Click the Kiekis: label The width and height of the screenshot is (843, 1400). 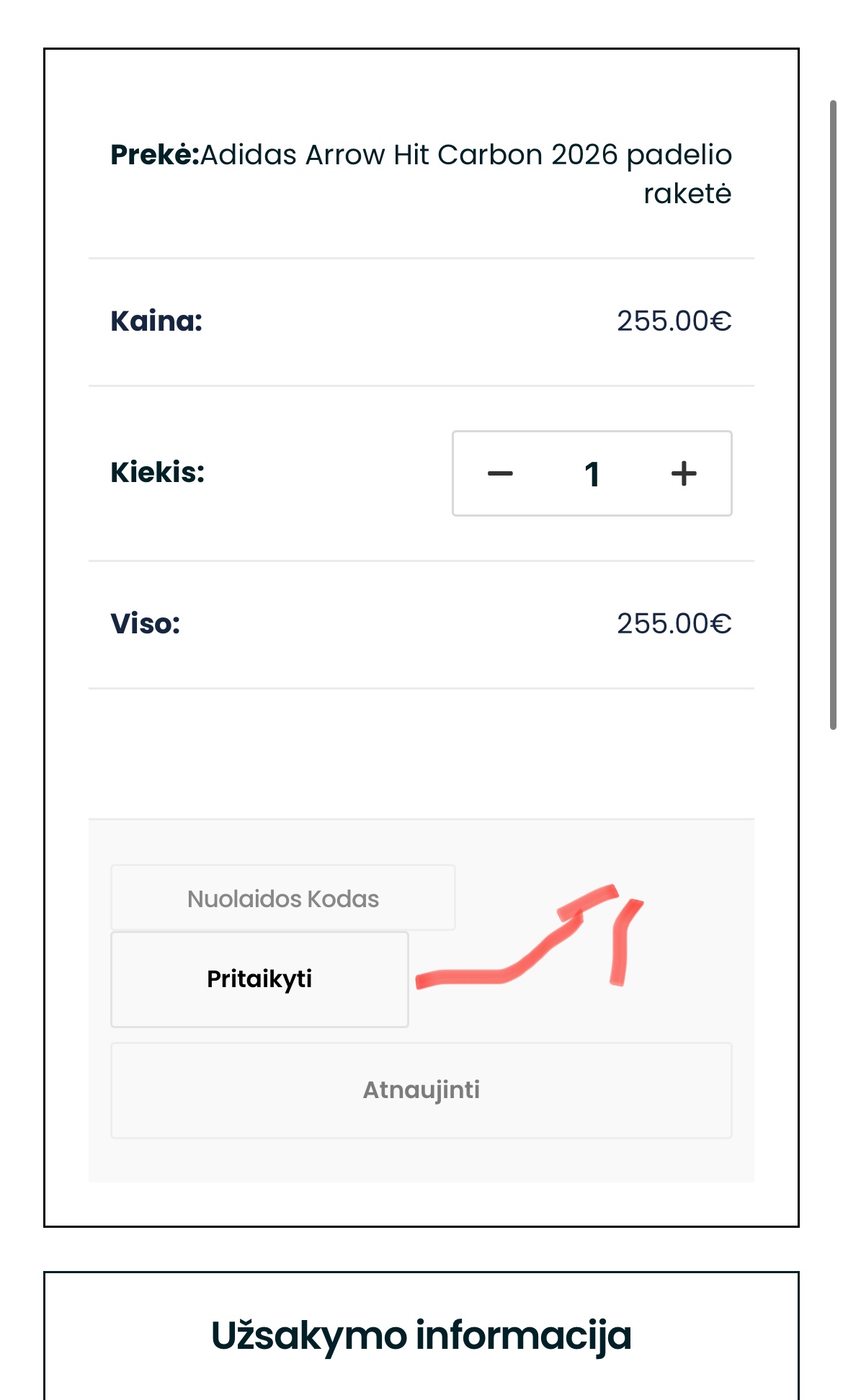point(158,473)
